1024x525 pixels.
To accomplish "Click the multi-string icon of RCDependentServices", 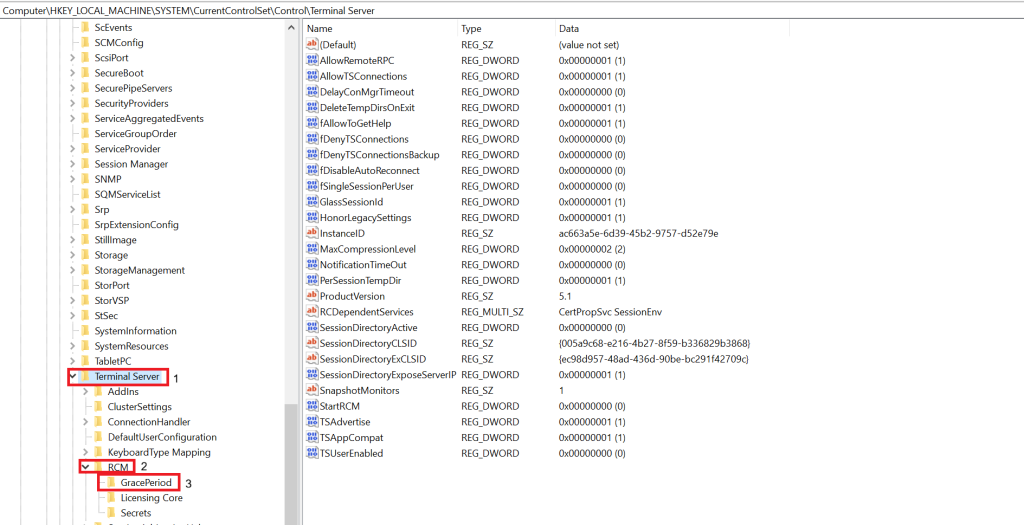I will (312, 311).
